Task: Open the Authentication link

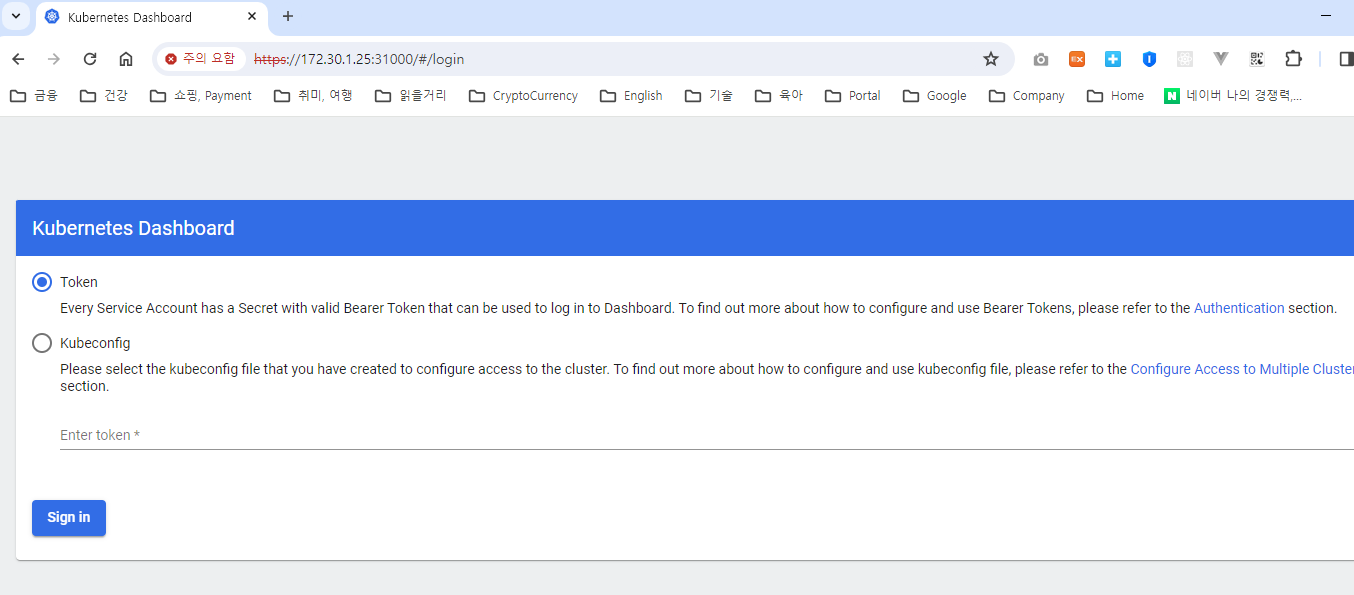Action: (x=1239, y=308)
